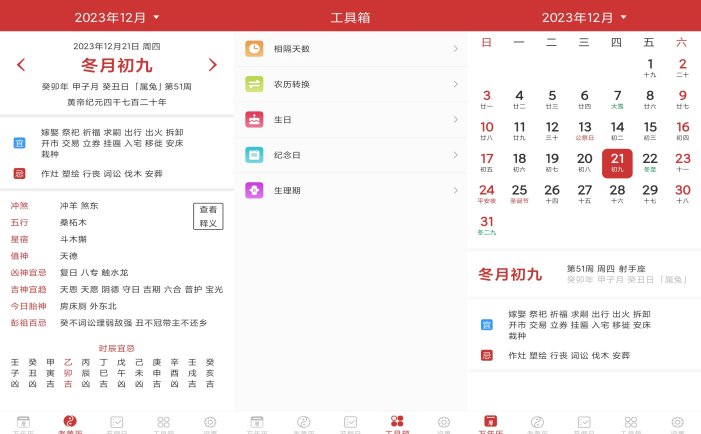Screen dimensions: 701x434
Task: Open settings gear tab in middle screen
Action: coord(444,425)
